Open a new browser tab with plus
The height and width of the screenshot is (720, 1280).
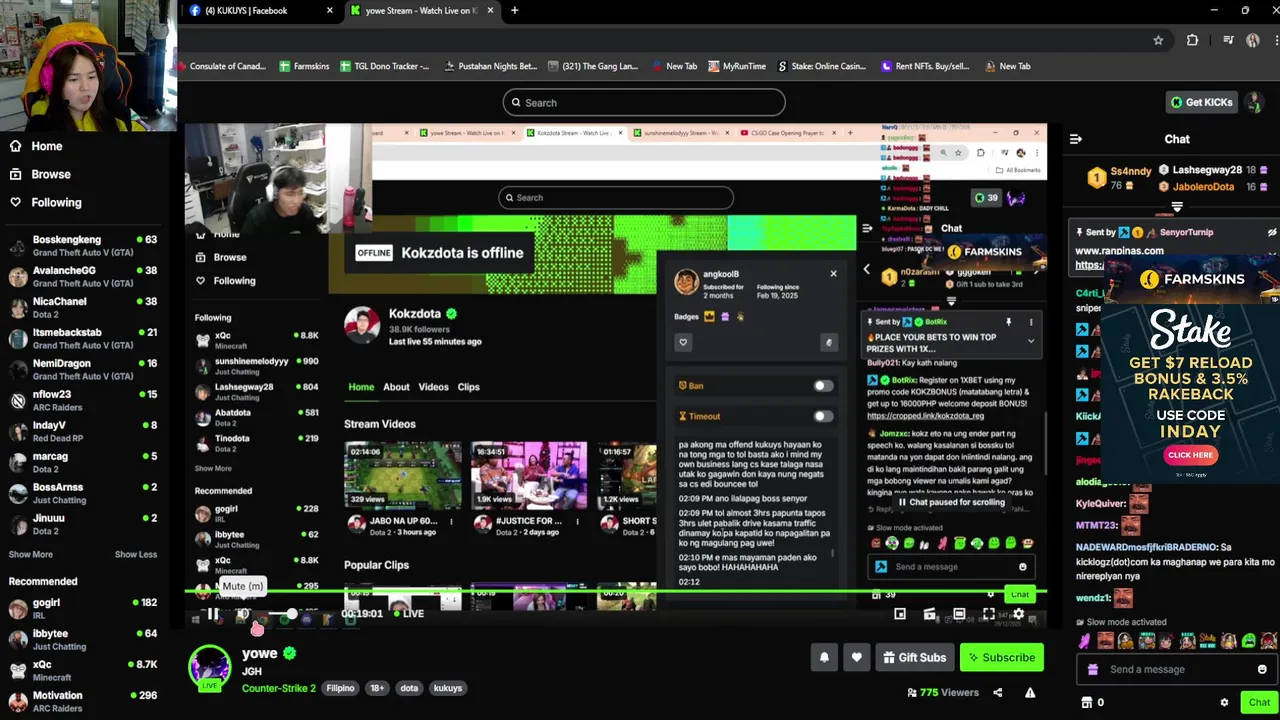514,11
